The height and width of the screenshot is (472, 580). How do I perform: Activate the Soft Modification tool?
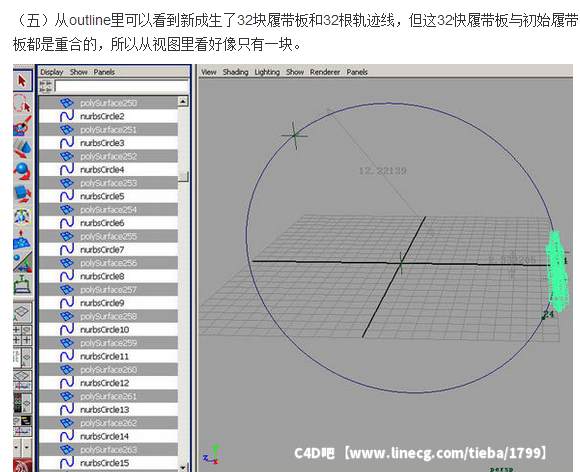tap(22, 240)
